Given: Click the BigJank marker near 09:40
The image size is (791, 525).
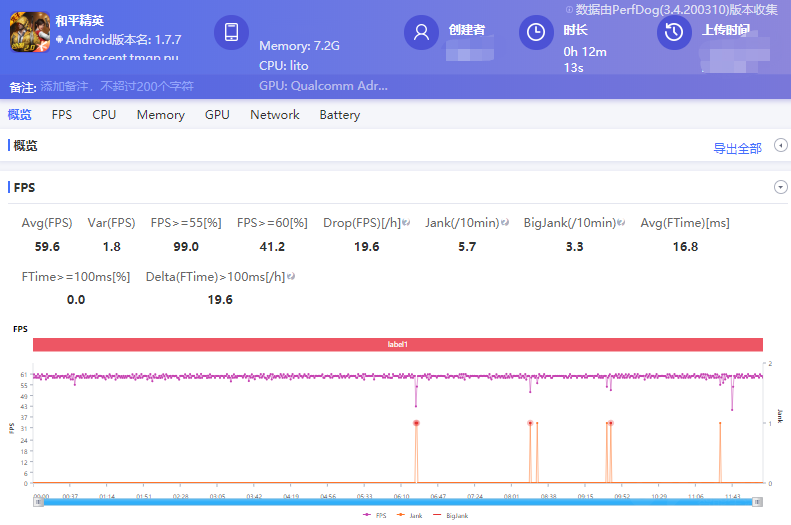Looking at the screenshot, I should [610, 423].
